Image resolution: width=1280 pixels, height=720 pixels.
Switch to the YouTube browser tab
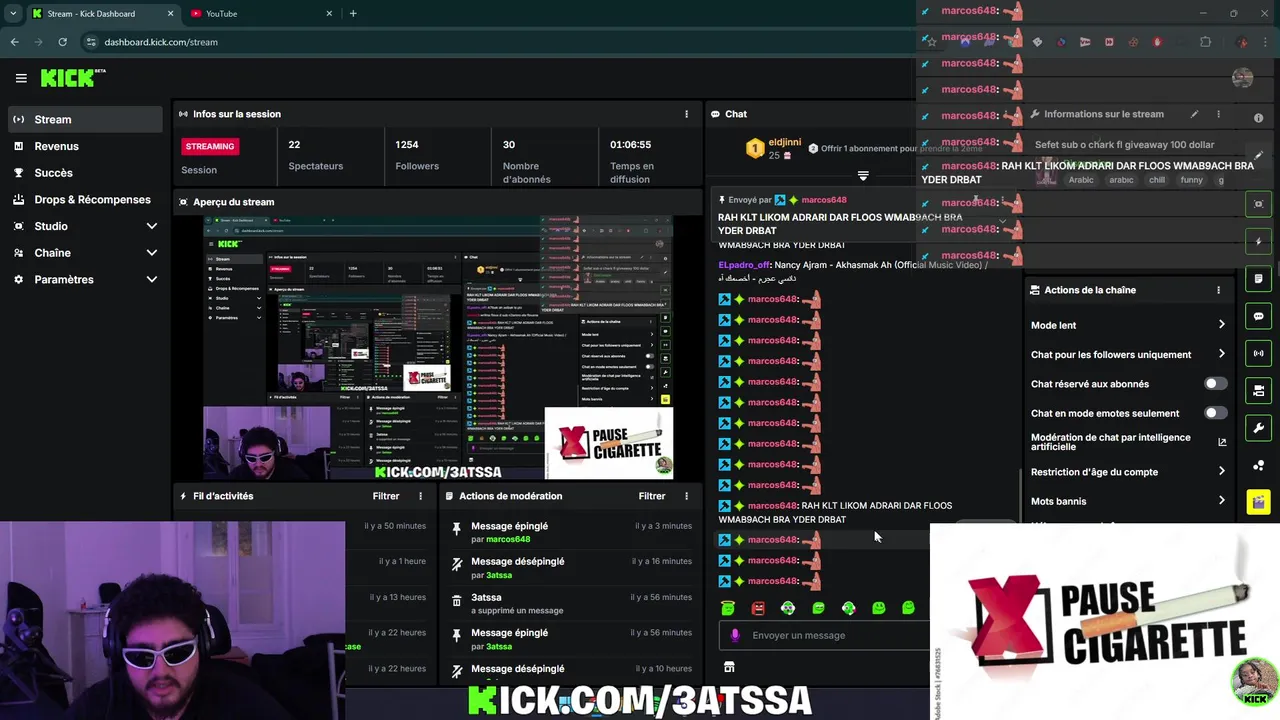pos(262,13)
